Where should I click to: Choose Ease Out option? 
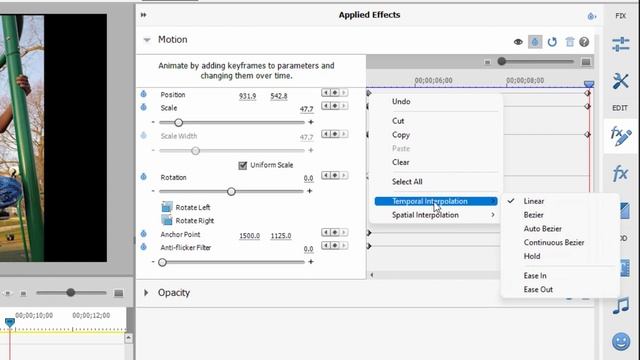[x=538, y=289]
